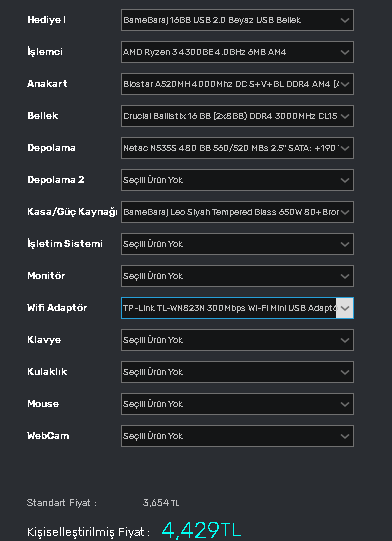Expand the Monitör dropdown
Screen dimensions: 392x541
(x=237, y=276)
